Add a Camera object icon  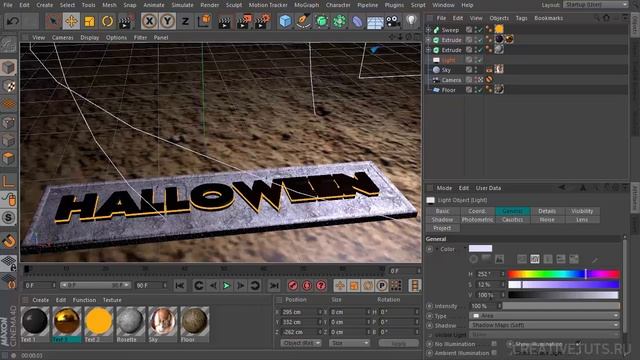click(393, 21)
